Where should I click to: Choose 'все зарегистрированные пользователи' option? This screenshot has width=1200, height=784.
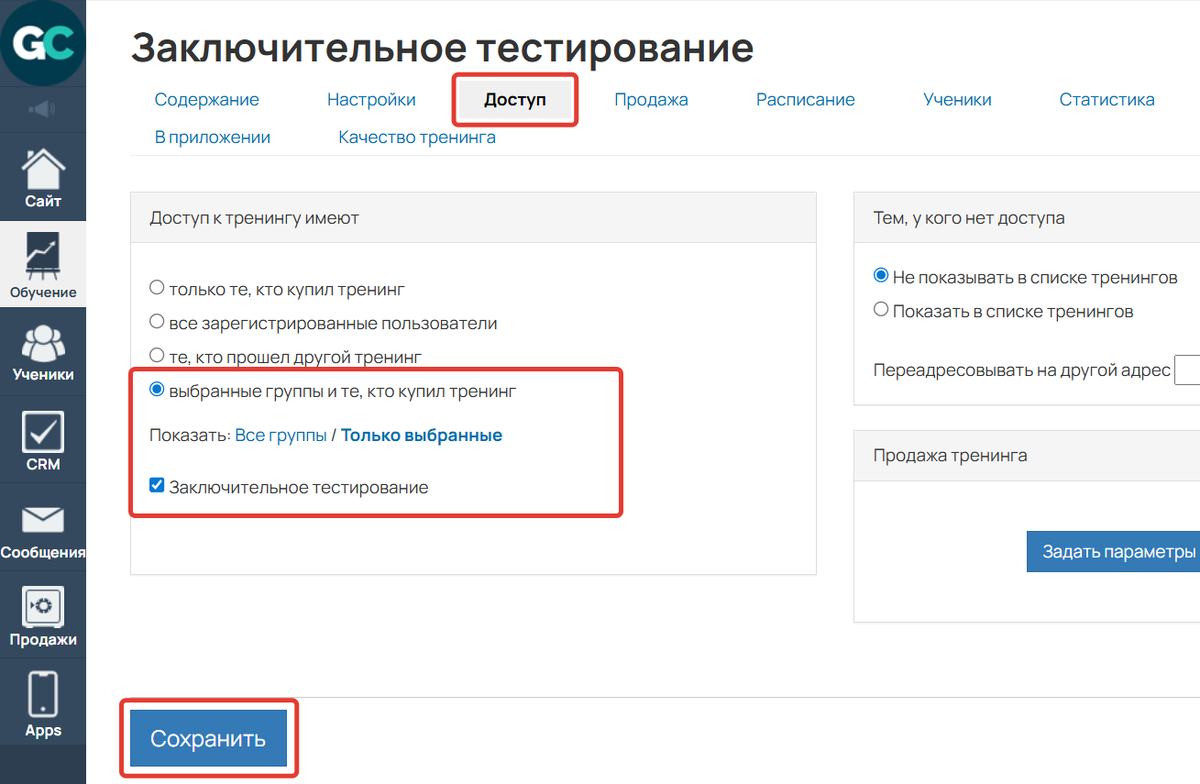(157, 322)
